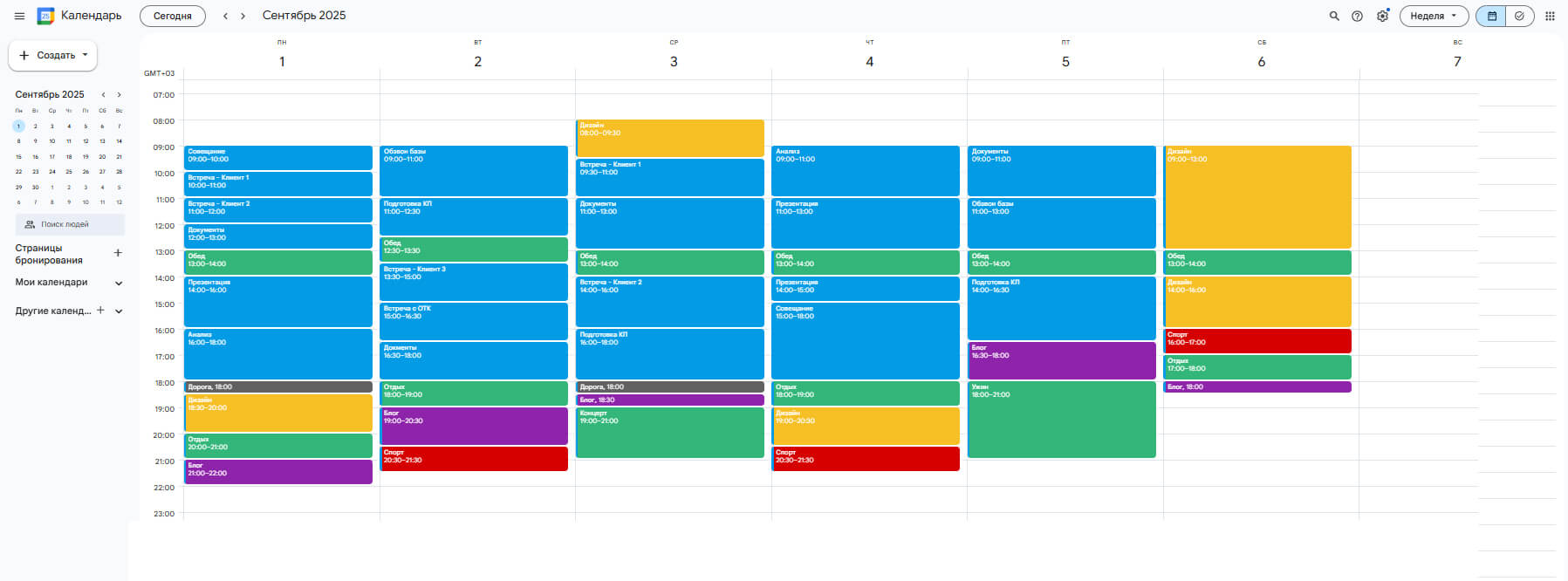Image resolution: width=1568 pixels, height=581 pixels.
Task: Select day 6 Saturday column header
Action: (x=1261, y=61)
